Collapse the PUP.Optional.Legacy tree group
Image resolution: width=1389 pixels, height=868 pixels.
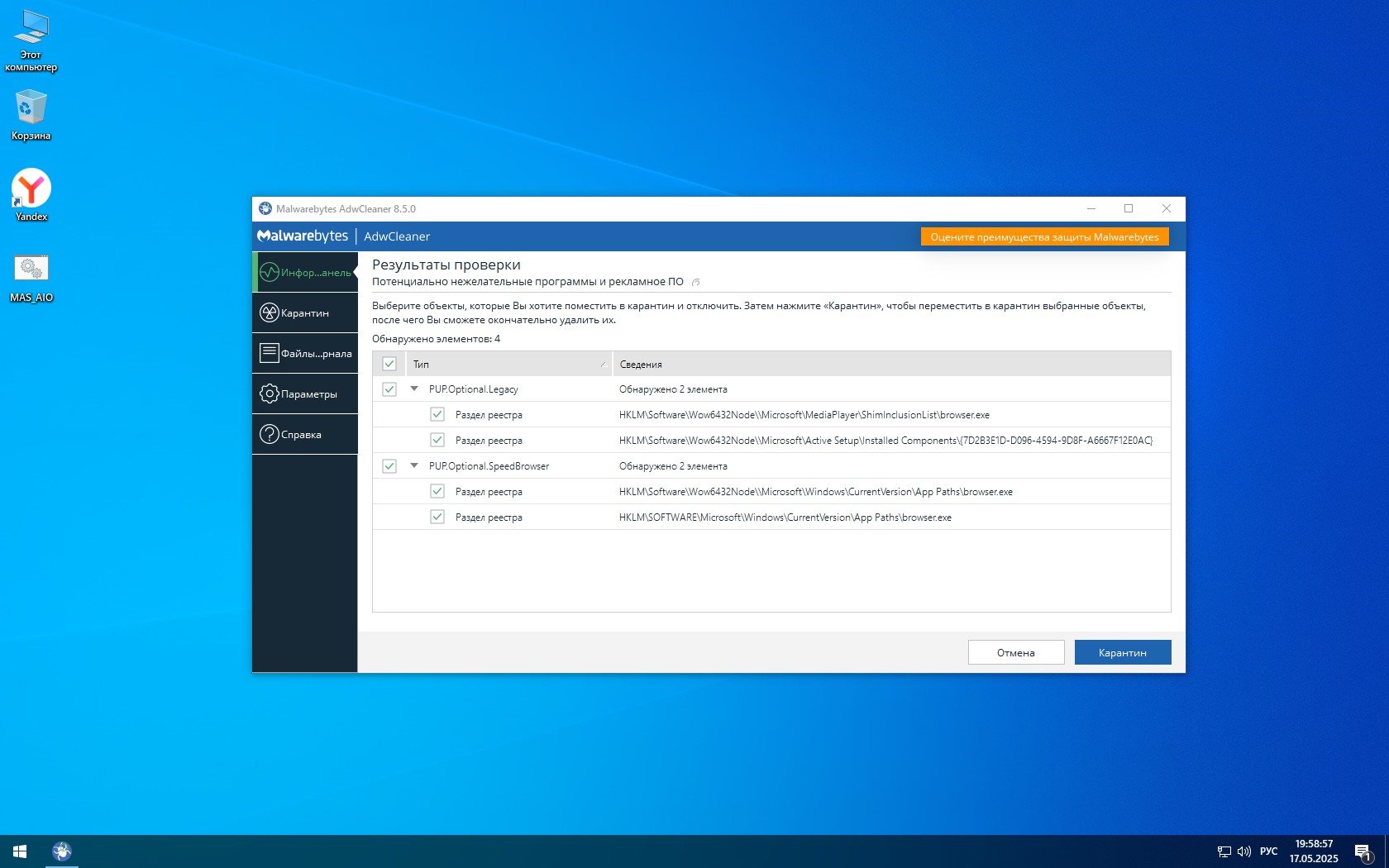point(414,389)
